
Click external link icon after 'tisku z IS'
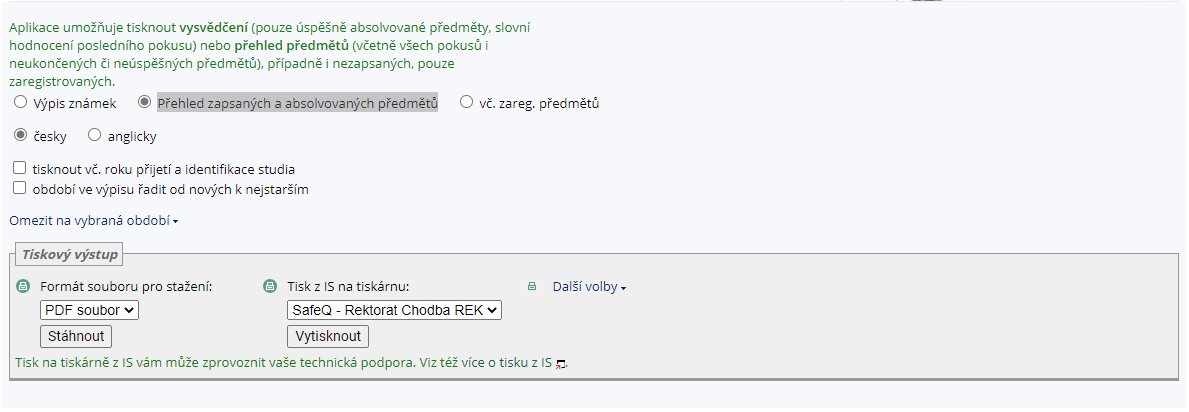point(560,364)
